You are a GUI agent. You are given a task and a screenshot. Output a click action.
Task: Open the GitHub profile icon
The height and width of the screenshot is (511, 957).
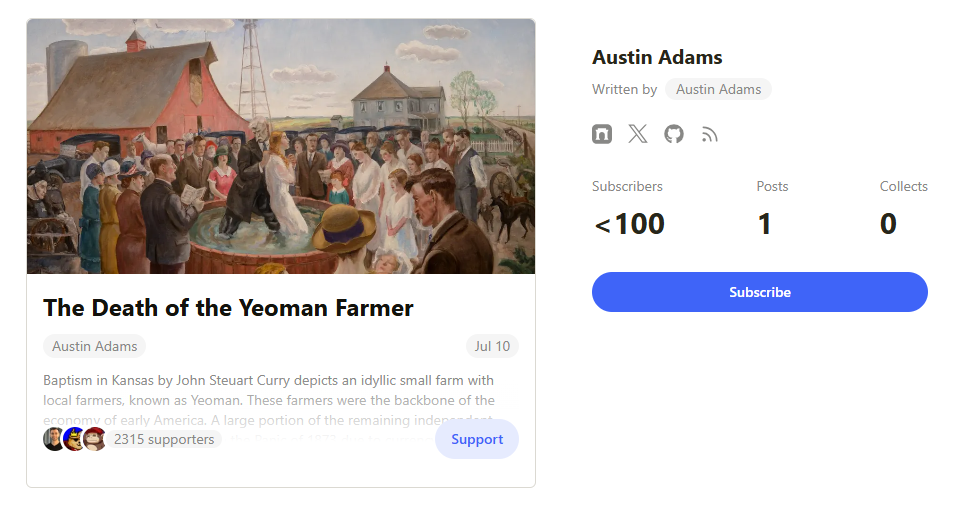click(x=674, y=134)
